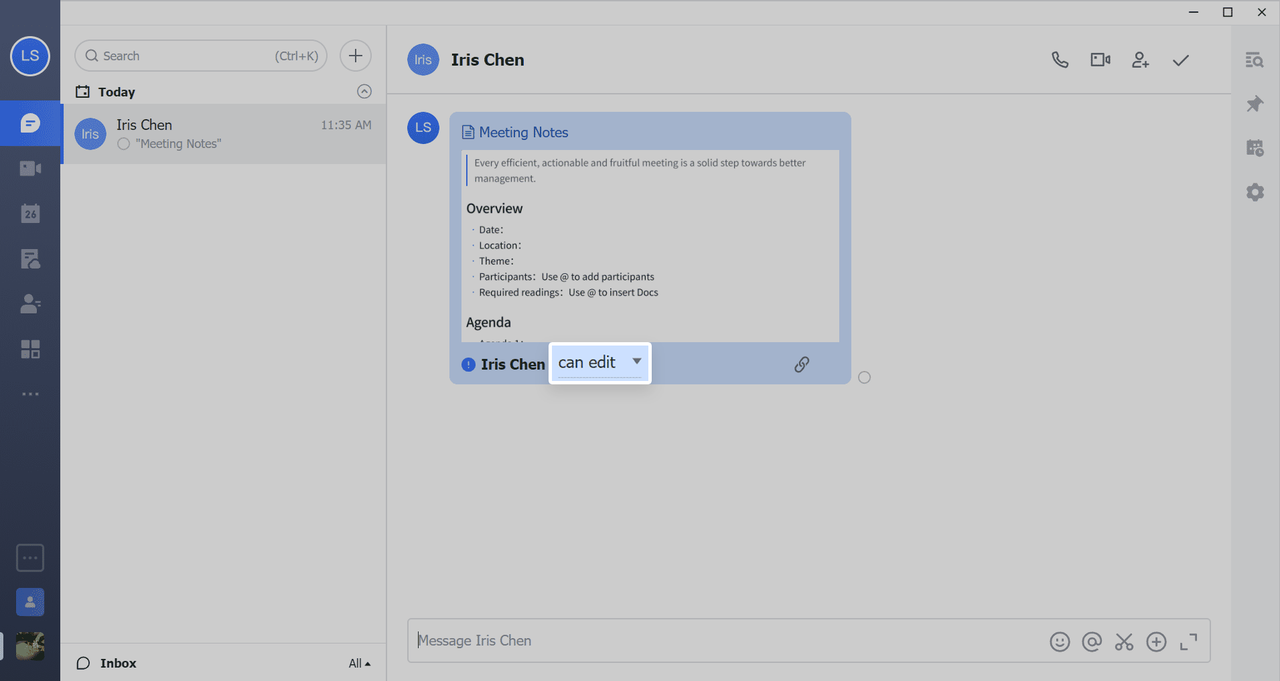Open the Meeting Notes document link
Image resolution: width=1280 pixels, height=681 pixels.
point(522,132)
